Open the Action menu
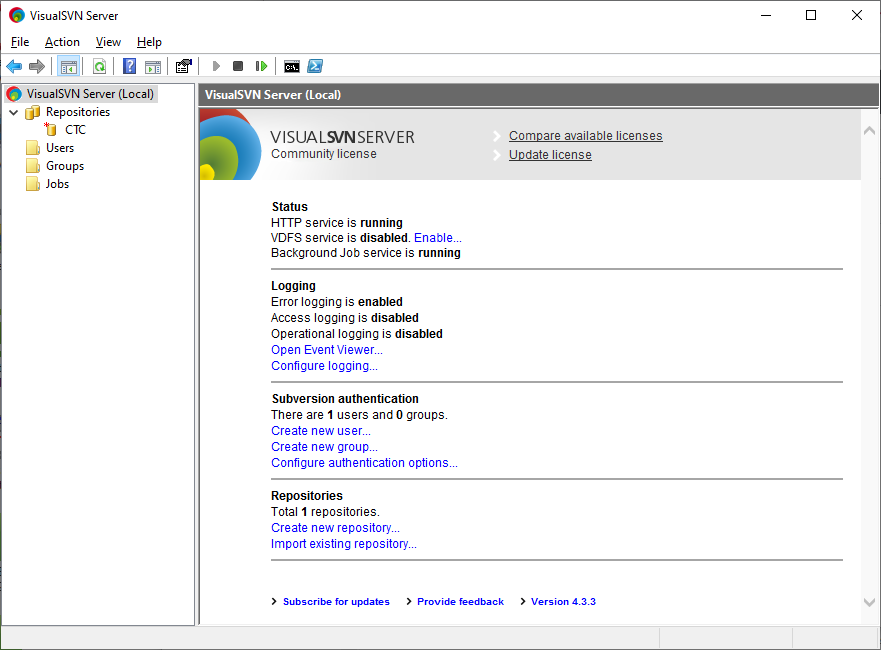 62,42
